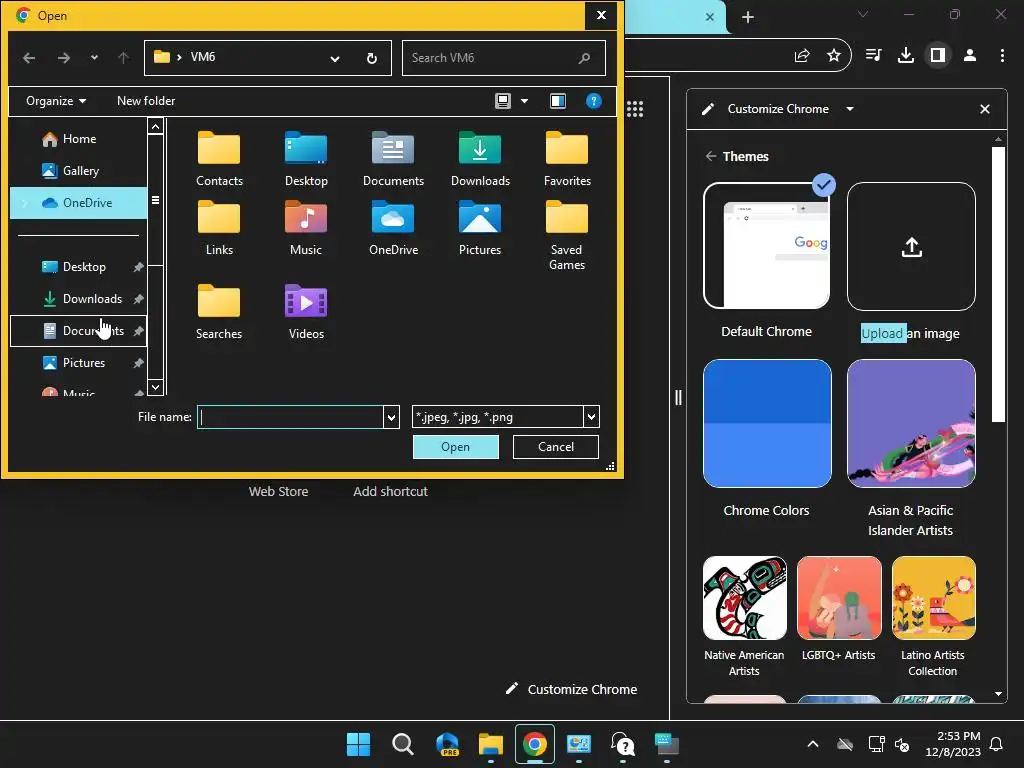Open the Saved Games folder
The width and height of the screenshot is (1024, 768).
tap(567, 235)
